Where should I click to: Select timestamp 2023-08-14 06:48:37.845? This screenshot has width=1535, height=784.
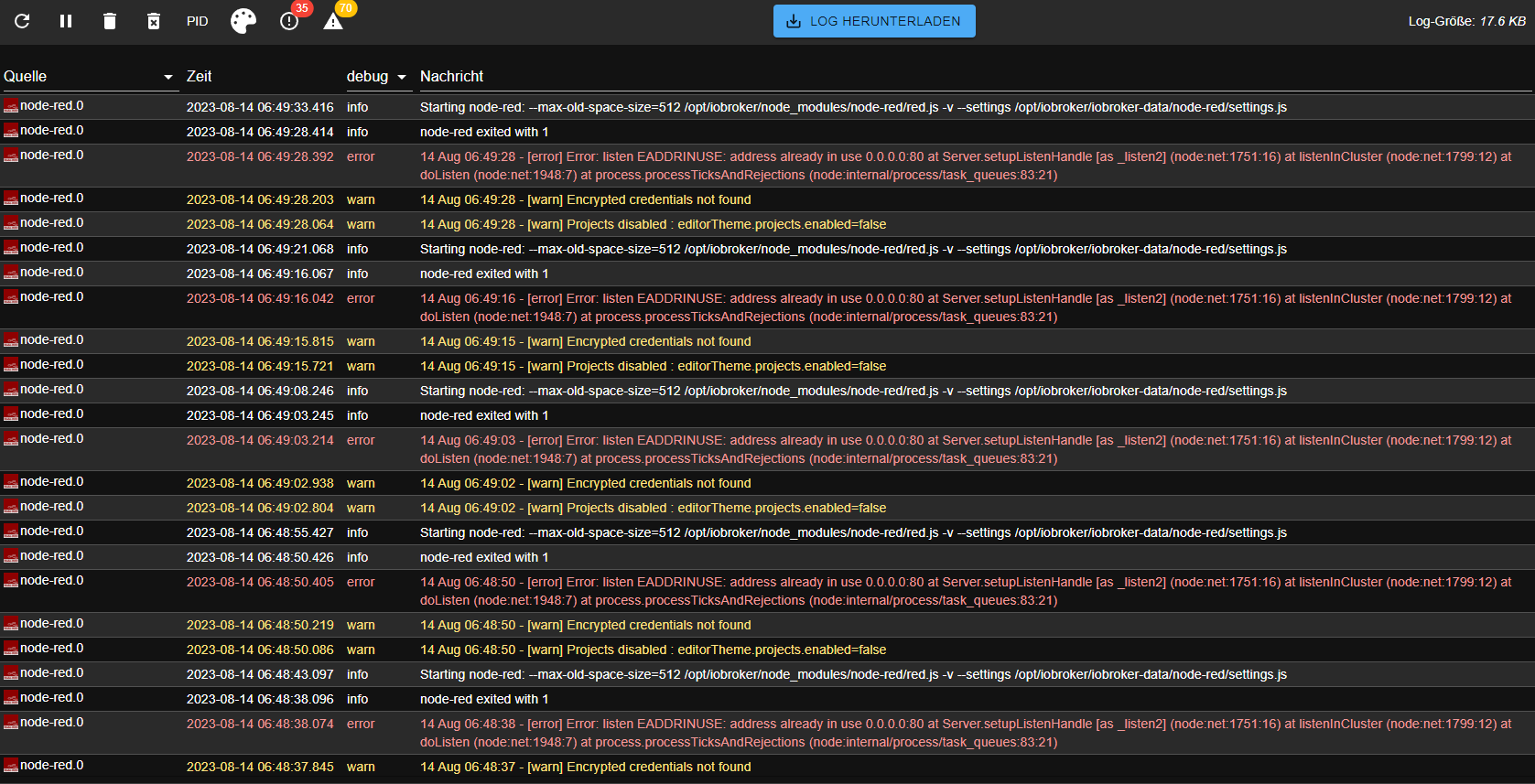coord(260,767)
